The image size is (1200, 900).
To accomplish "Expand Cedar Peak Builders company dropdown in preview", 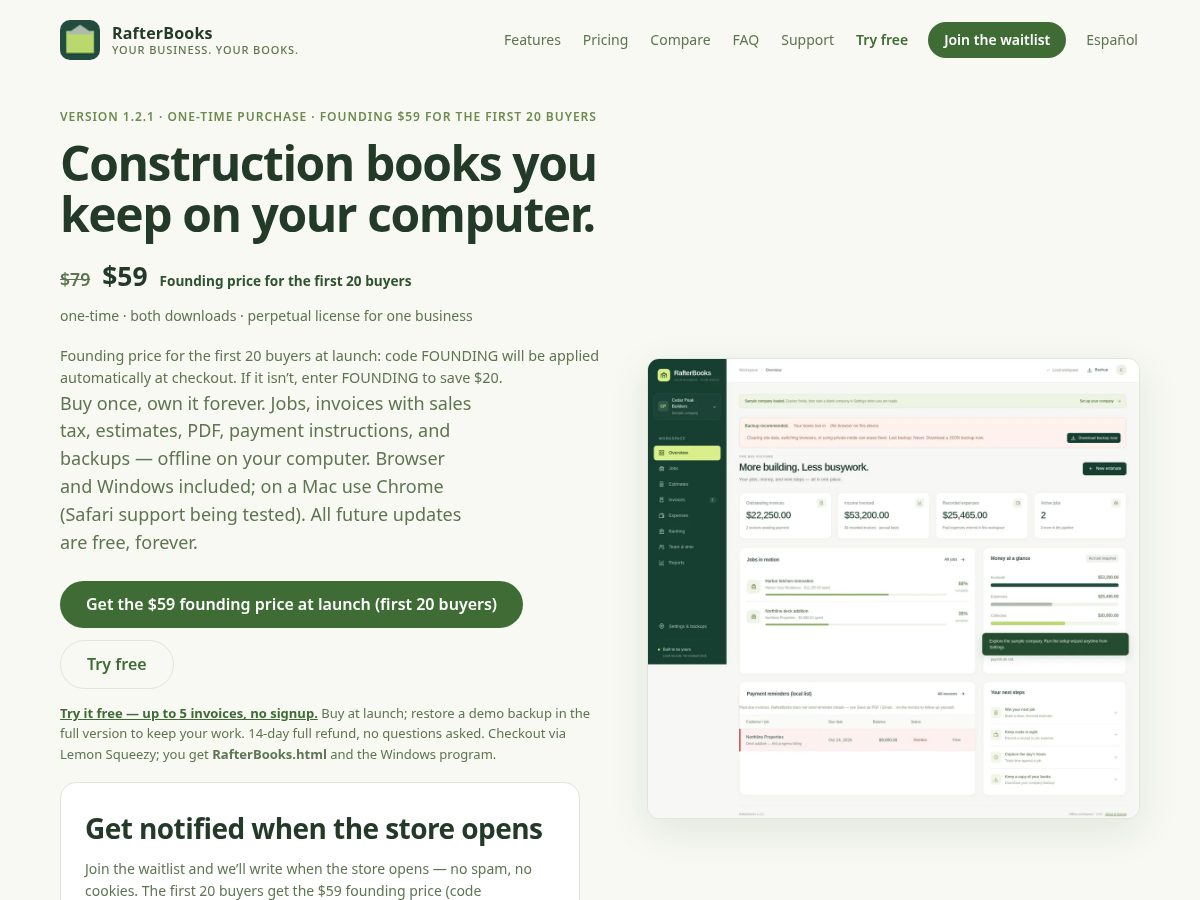I will pos(688,406).
